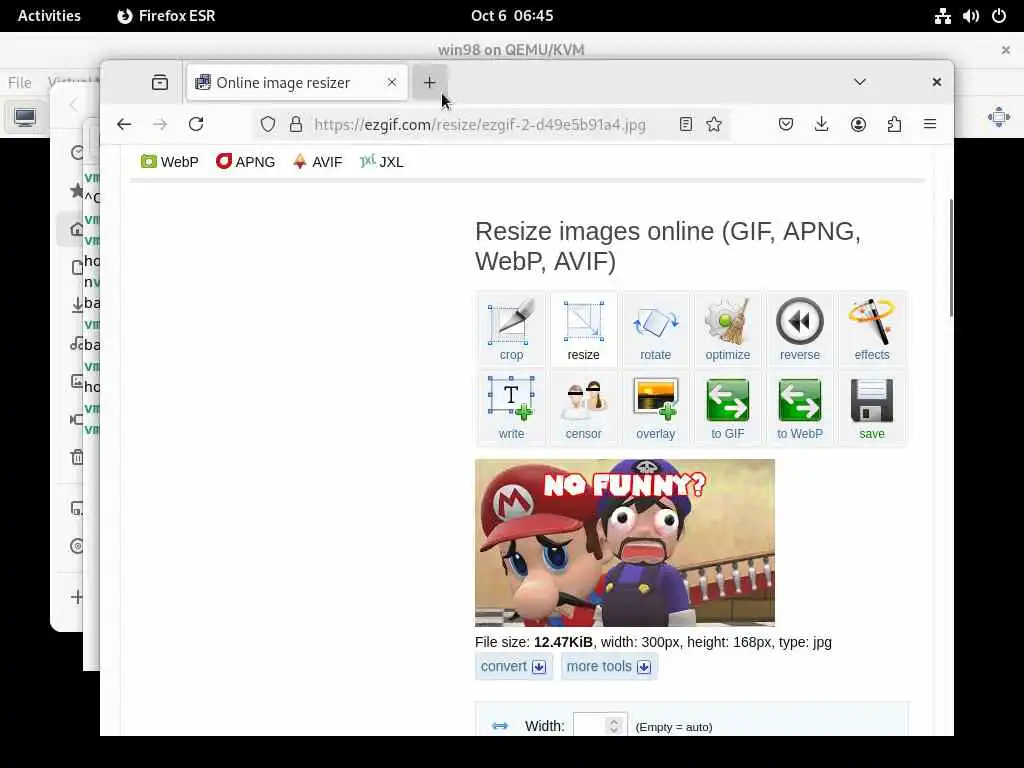Open Pocket save icon
The image size is (1024, 768).
point(786,124)
